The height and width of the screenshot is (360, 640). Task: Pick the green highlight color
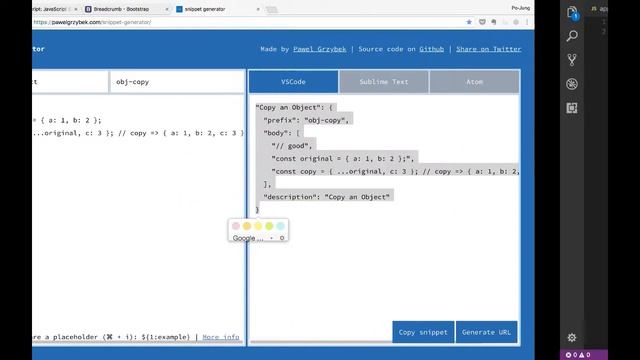tap(269, 226)
